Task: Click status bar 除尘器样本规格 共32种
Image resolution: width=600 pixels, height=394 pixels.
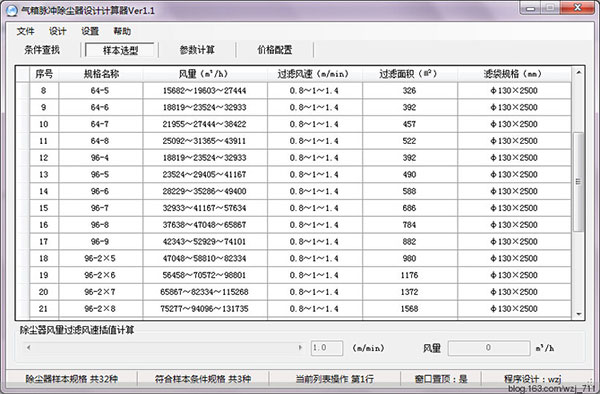Action: coord(72,379)
